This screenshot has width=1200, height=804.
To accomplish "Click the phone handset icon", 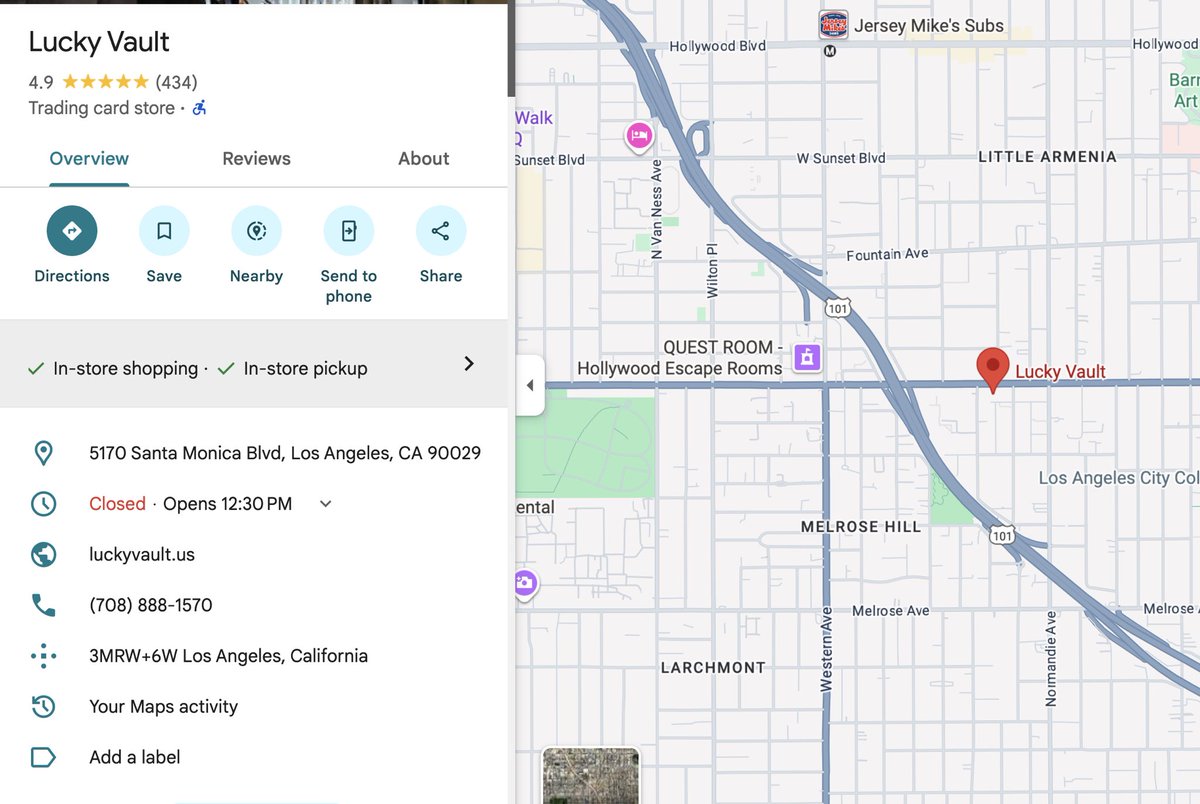I will pyautogui.click(x=43, y=605).
